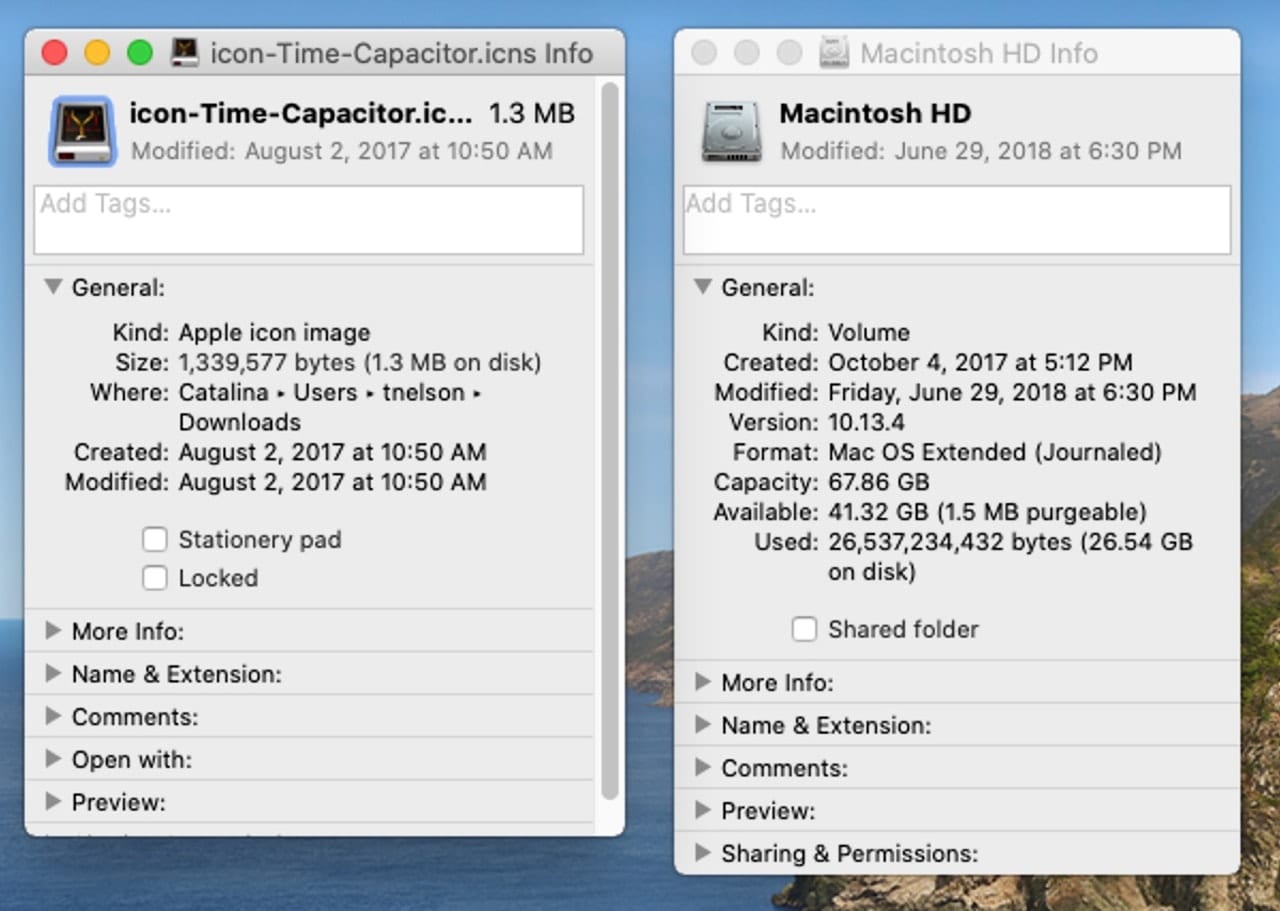Click the scrollbar in icon-Time-Capacitor Info window
This screenshot has height=911, width=1280.
coord(609,440)
